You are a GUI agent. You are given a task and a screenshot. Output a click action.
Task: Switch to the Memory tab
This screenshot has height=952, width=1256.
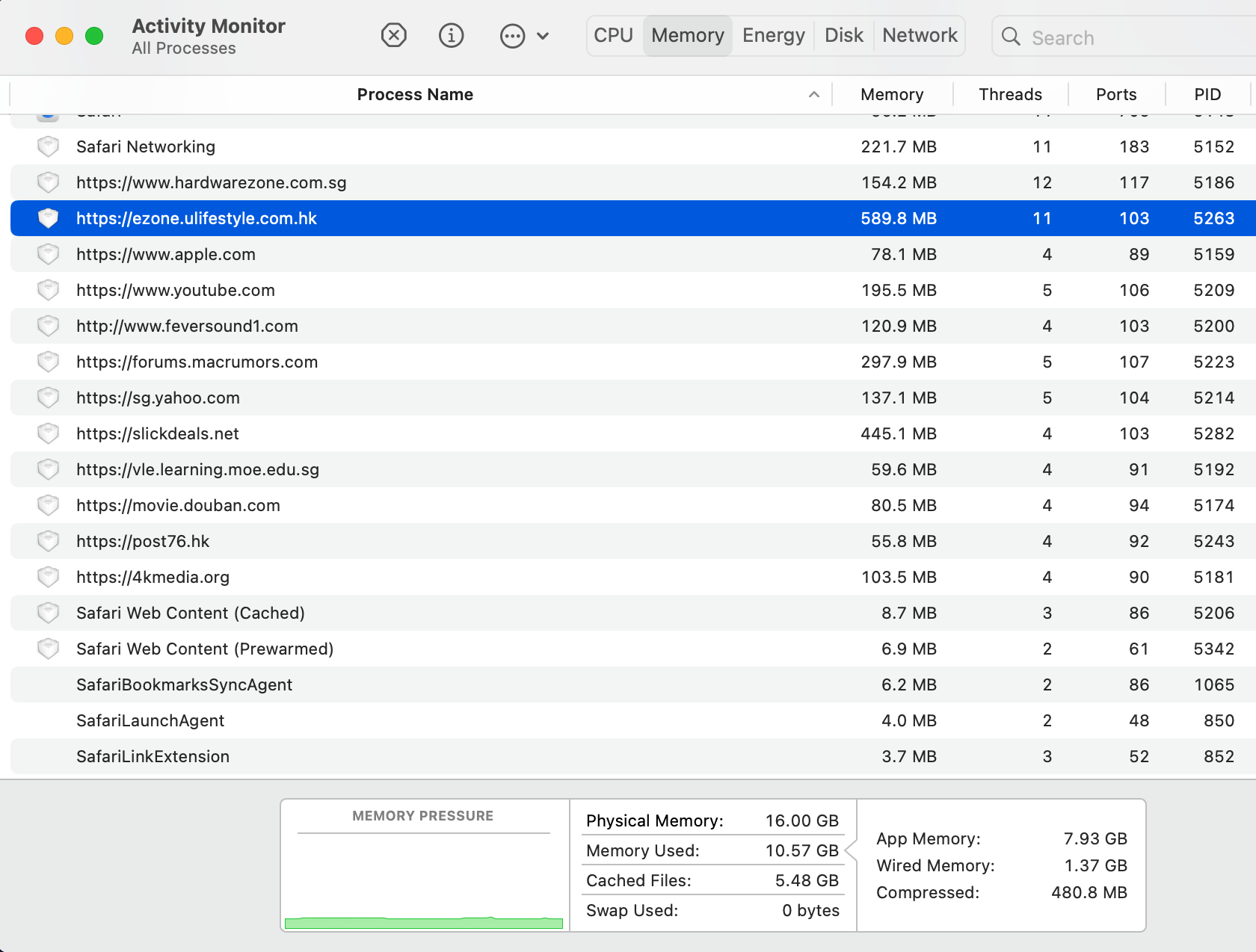point(688,35)
